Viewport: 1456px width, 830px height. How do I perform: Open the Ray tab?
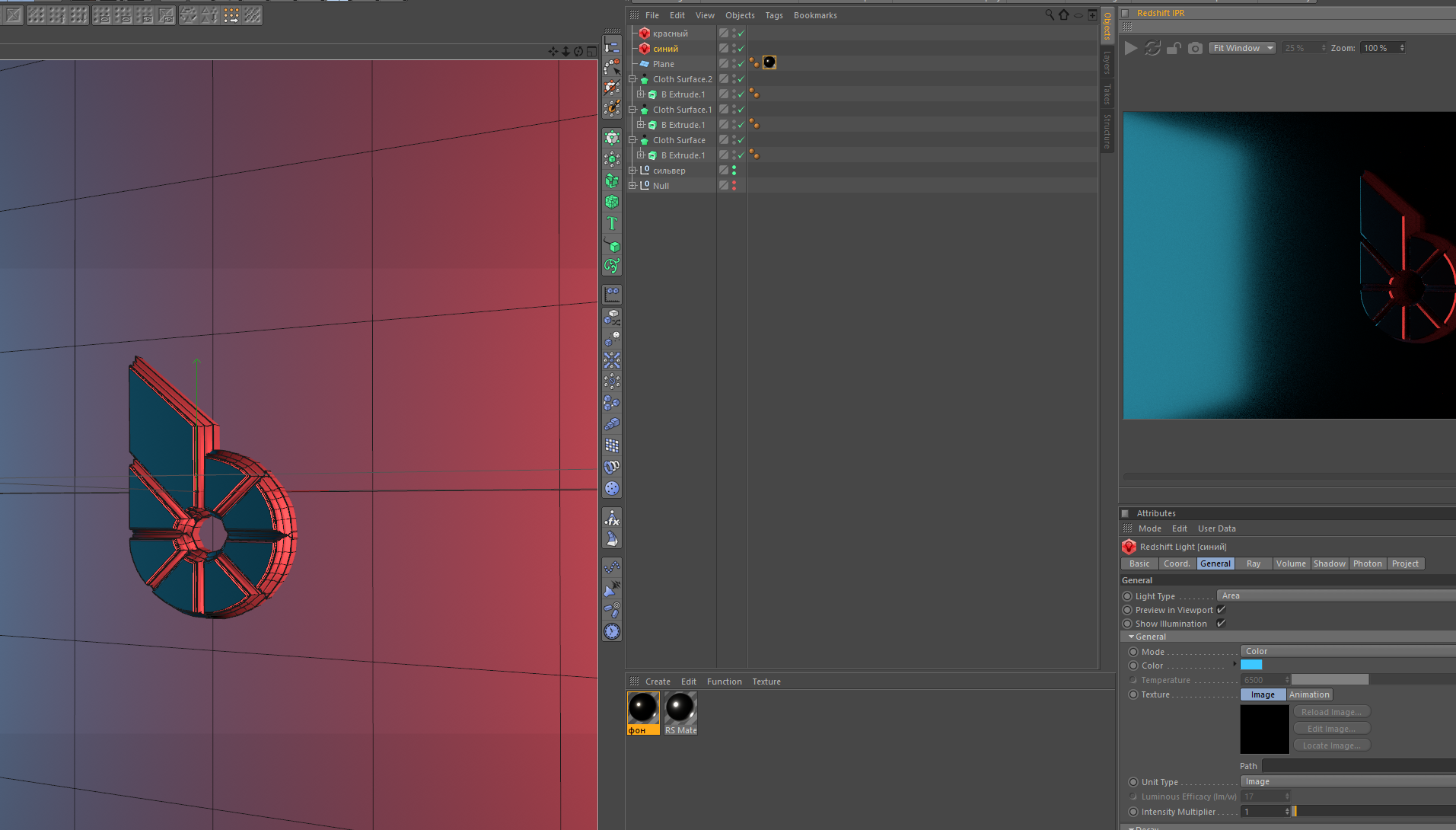click(1254, 563)
